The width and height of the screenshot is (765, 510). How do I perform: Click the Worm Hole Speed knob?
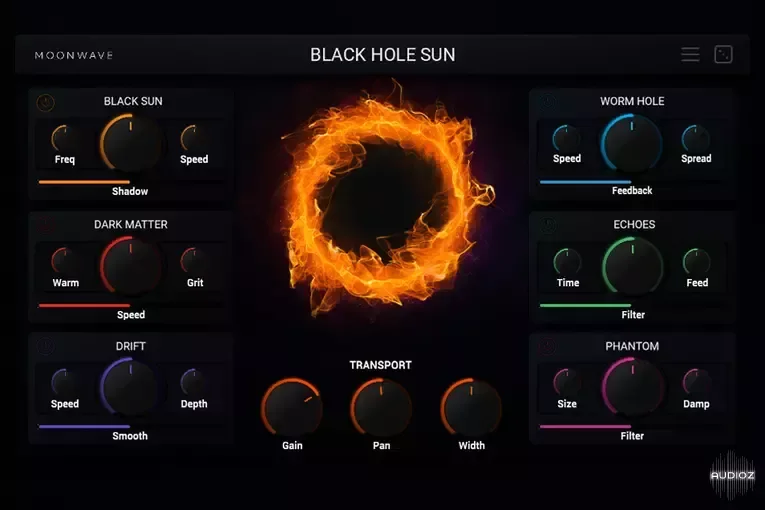pyautogui.click(x=566, y=139)
